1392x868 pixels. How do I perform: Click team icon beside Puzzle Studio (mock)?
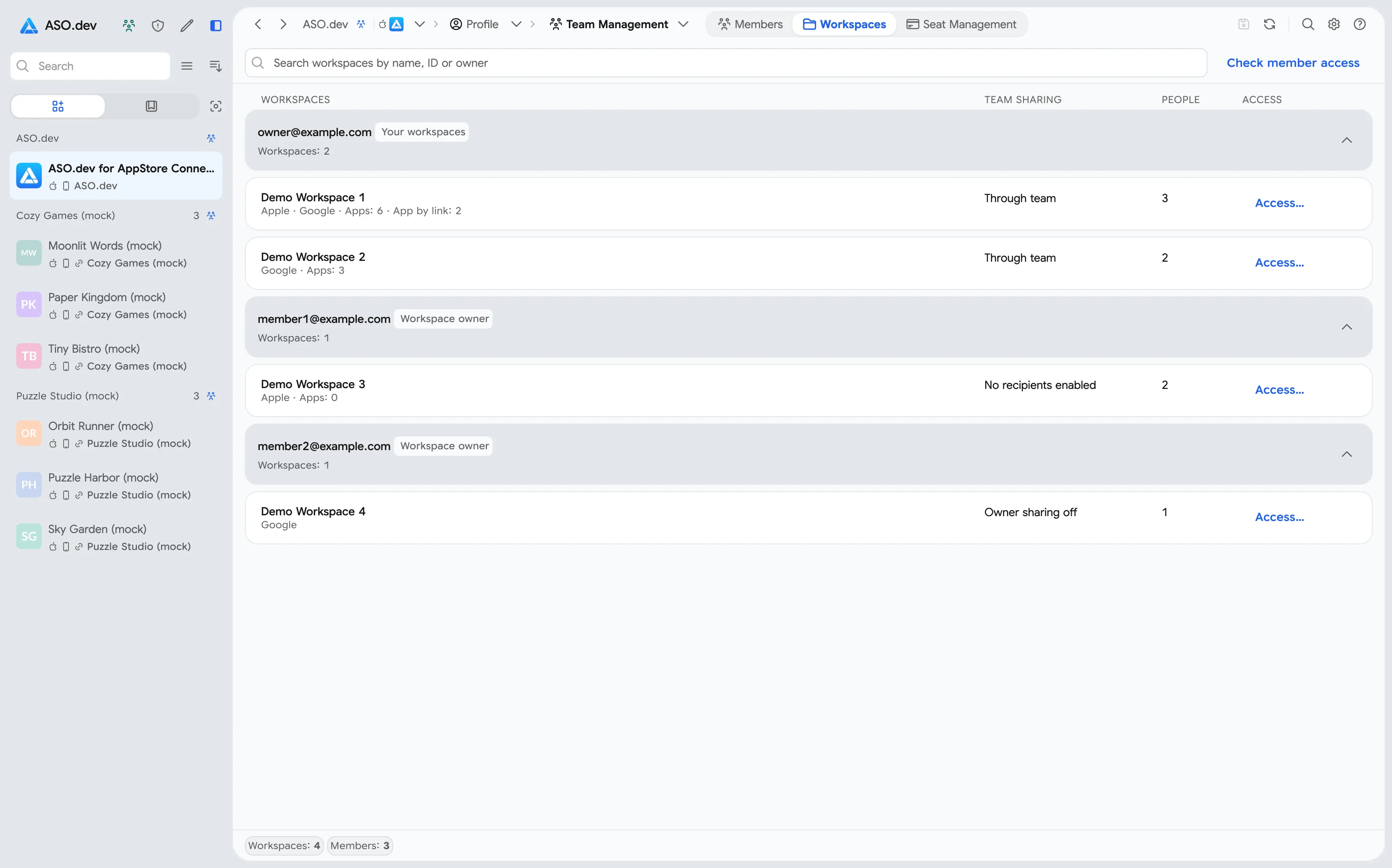click(x=211, y=396)
